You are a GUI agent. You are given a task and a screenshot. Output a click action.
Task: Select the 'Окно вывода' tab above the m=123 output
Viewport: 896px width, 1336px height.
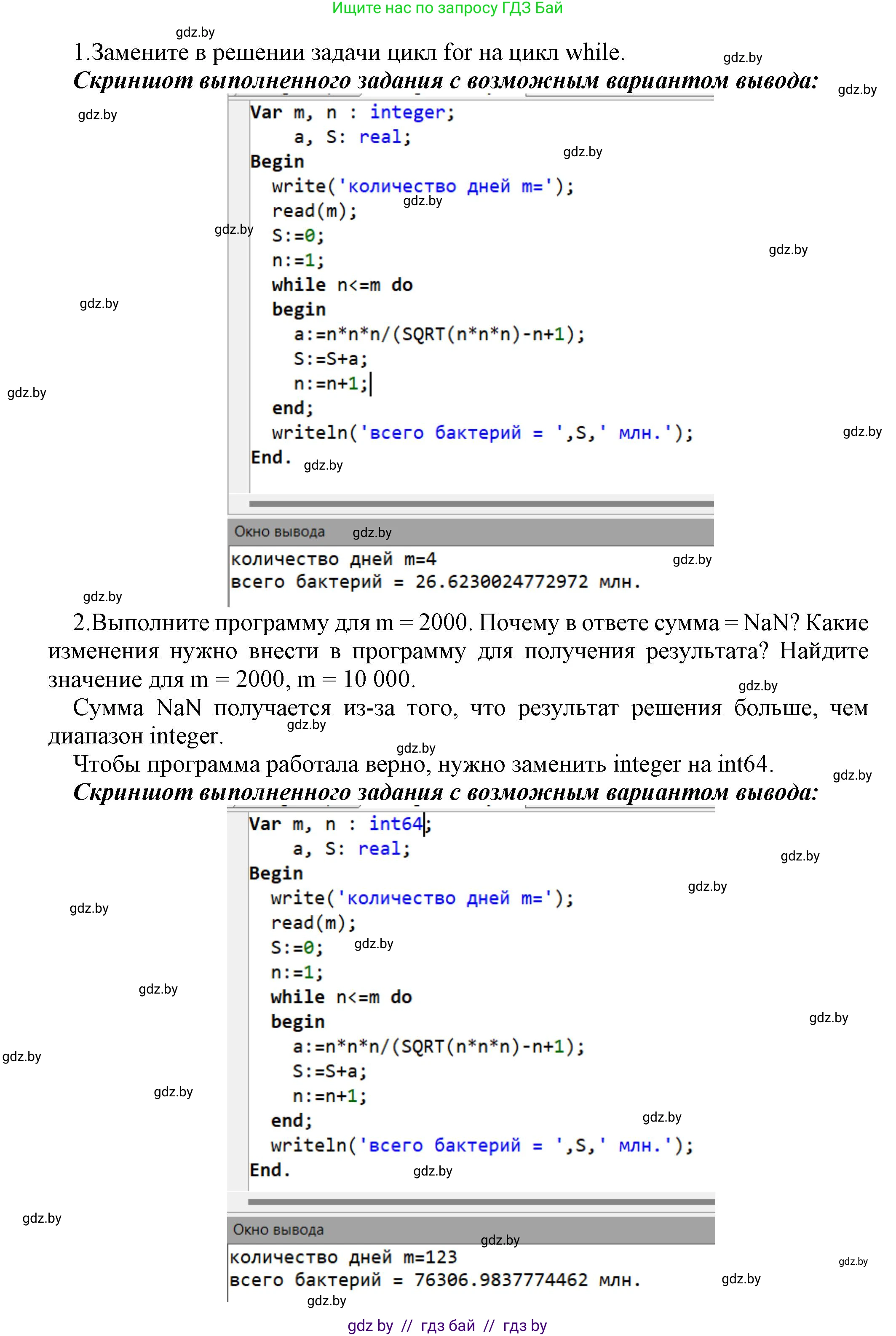click(x=278, y=1229)
